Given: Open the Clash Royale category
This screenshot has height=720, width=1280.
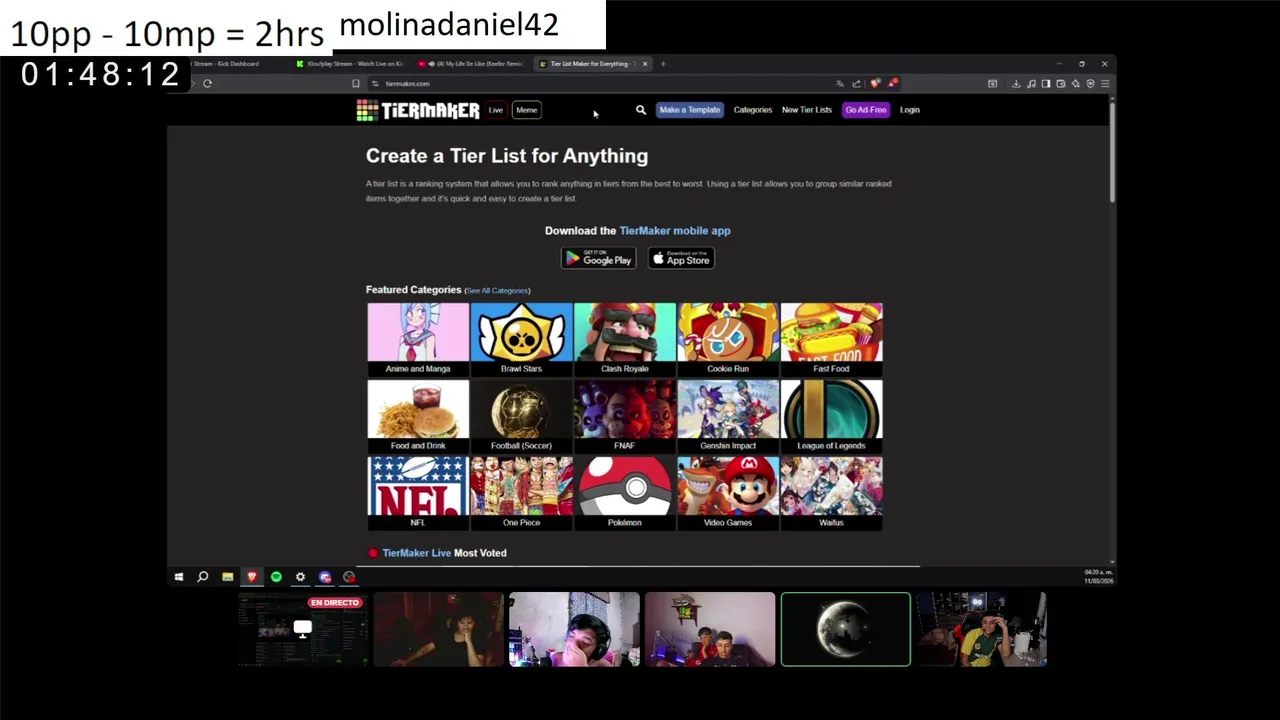Looking at the screenshot, I should point(625,339).
